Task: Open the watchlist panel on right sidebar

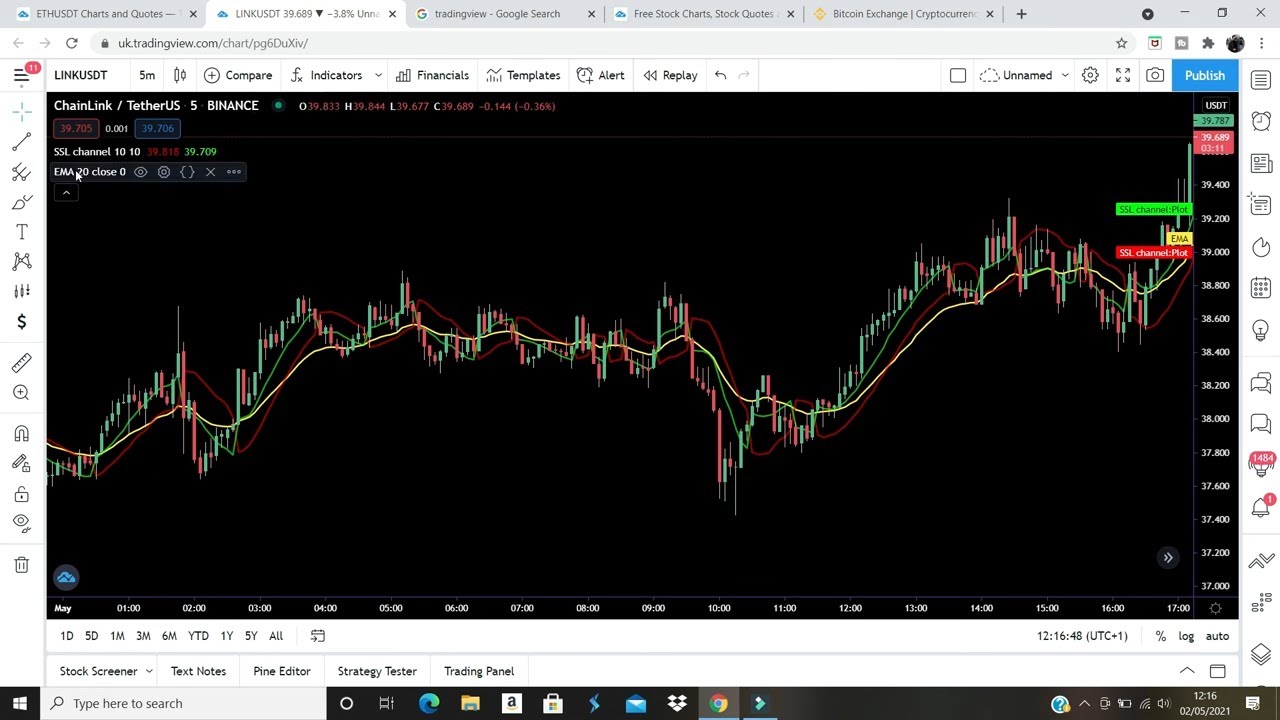Action: pyautogui.click(x=1261, y=80)
